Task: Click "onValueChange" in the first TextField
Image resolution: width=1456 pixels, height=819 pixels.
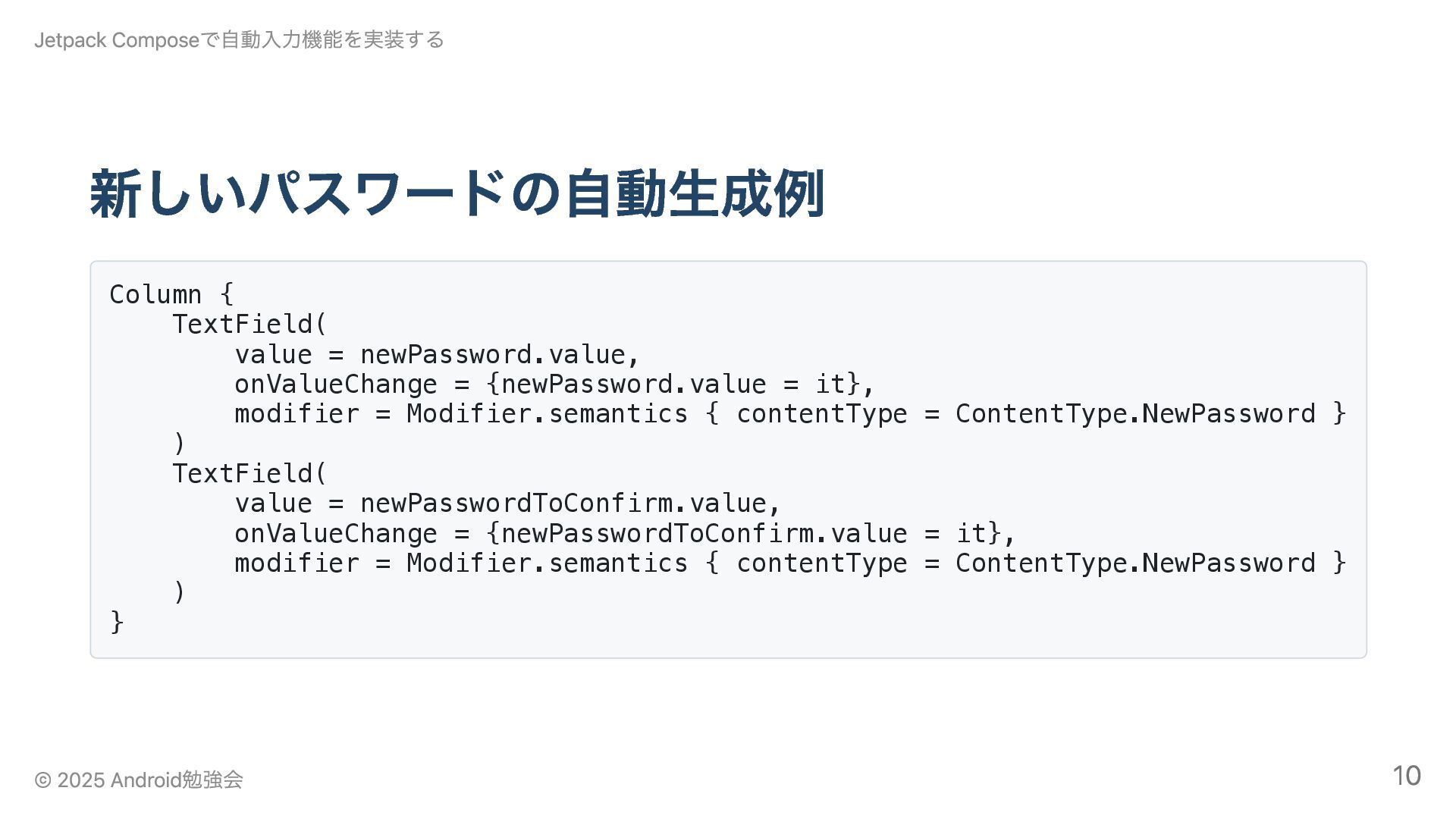Action: 335,384
